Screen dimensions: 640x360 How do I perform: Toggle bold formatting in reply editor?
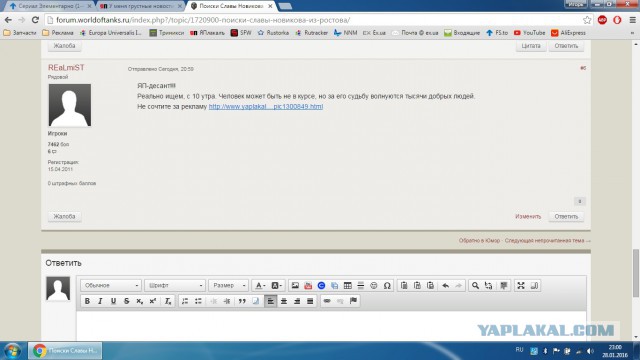coord(87,301)
